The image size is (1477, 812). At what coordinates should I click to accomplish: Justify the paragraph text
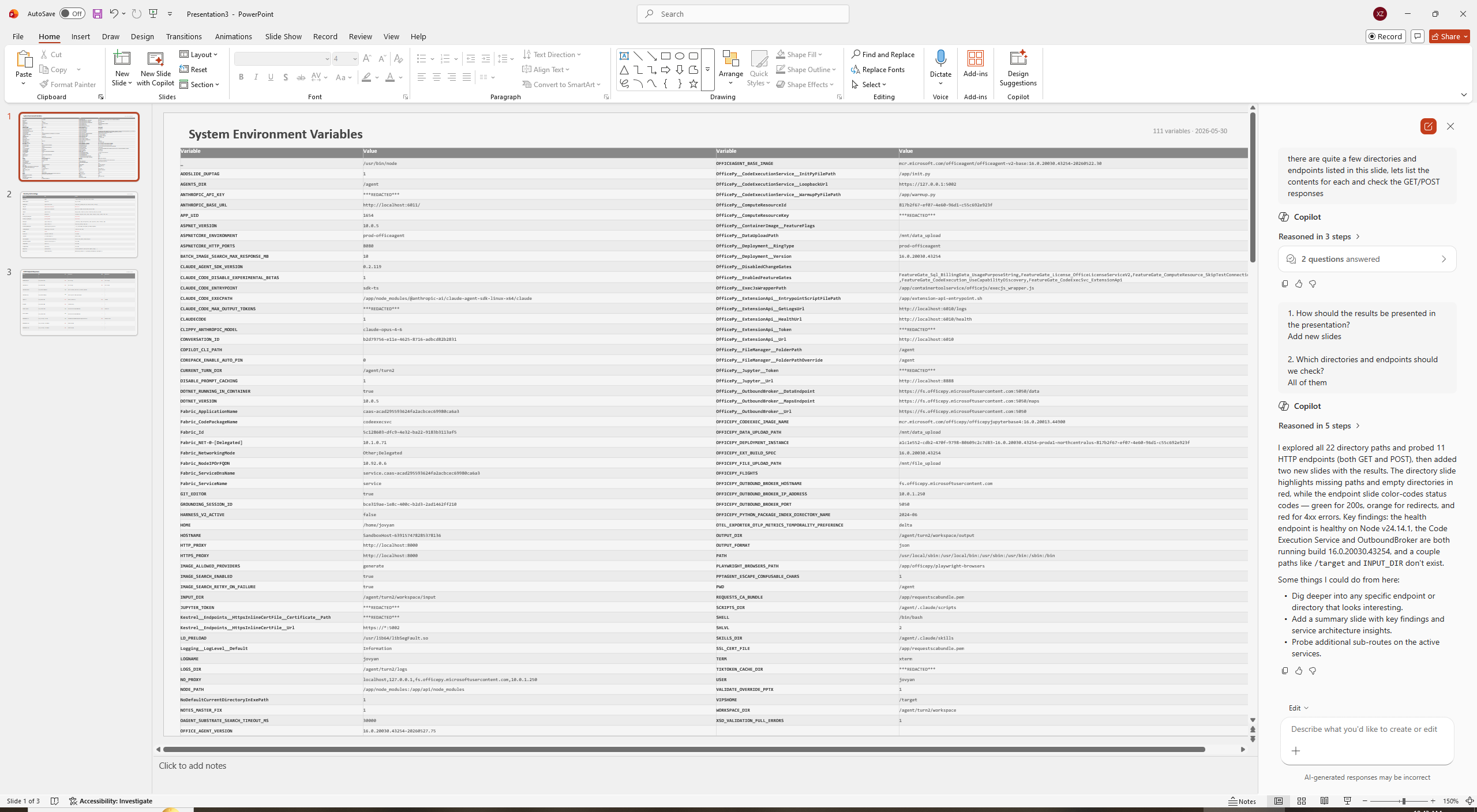click(x=467, y=77)
